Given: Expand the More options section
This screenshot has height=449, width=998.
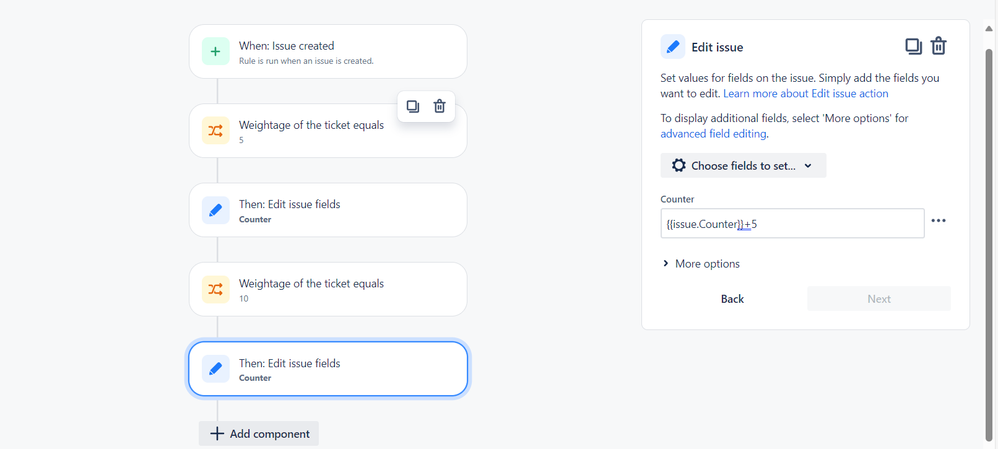Looking at the screenshot, I should tap(701, 264).
